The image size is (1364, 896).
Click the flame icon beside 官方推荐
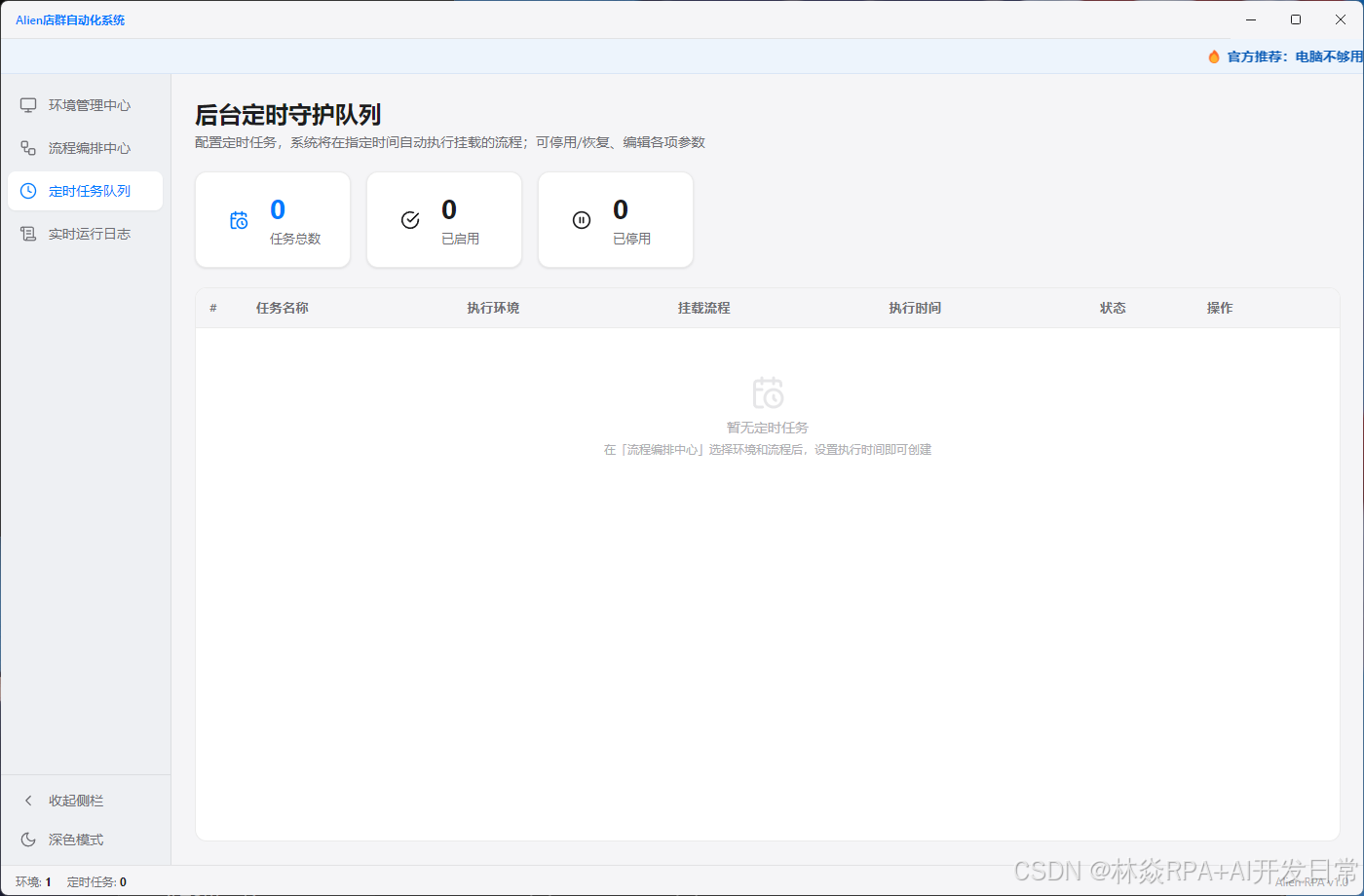[x=1214, y=56]
